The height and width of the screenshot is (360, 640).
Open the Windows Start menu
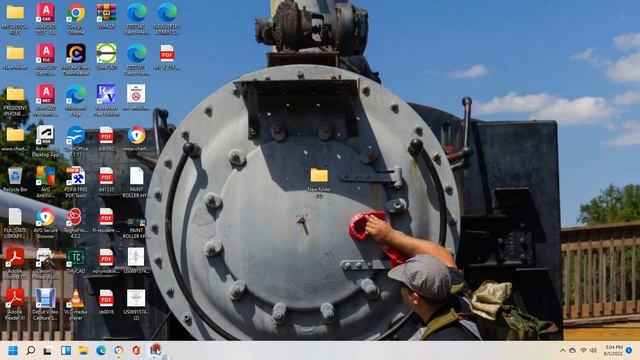13,351
